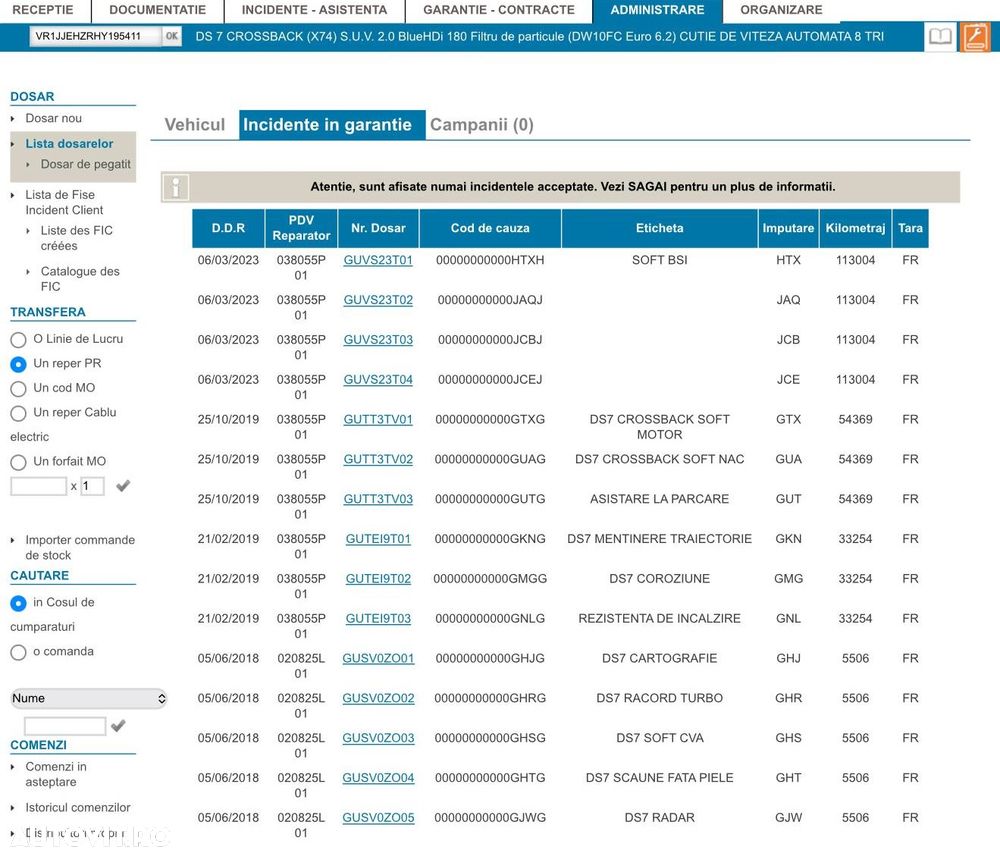Click the Cod de cauza column header
Viewport: 1000px width, 857px height.
tap(490, 228)
